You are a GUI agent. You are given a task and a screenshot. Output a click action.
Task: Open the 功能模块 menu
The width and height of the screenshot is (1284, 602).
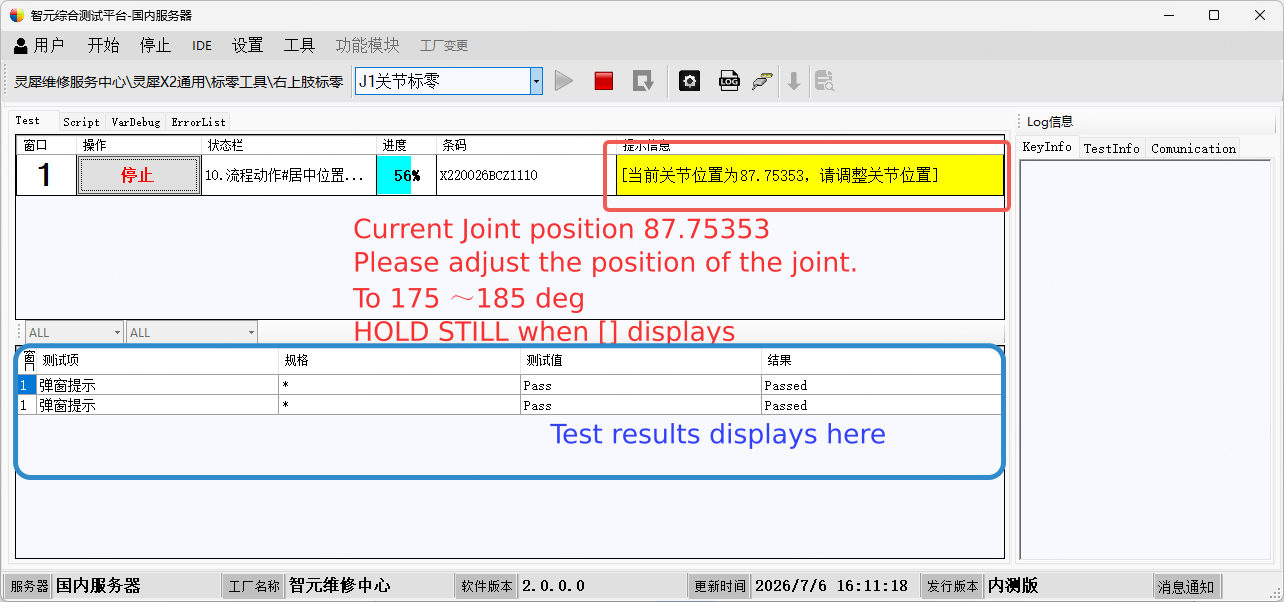(367, 45)
